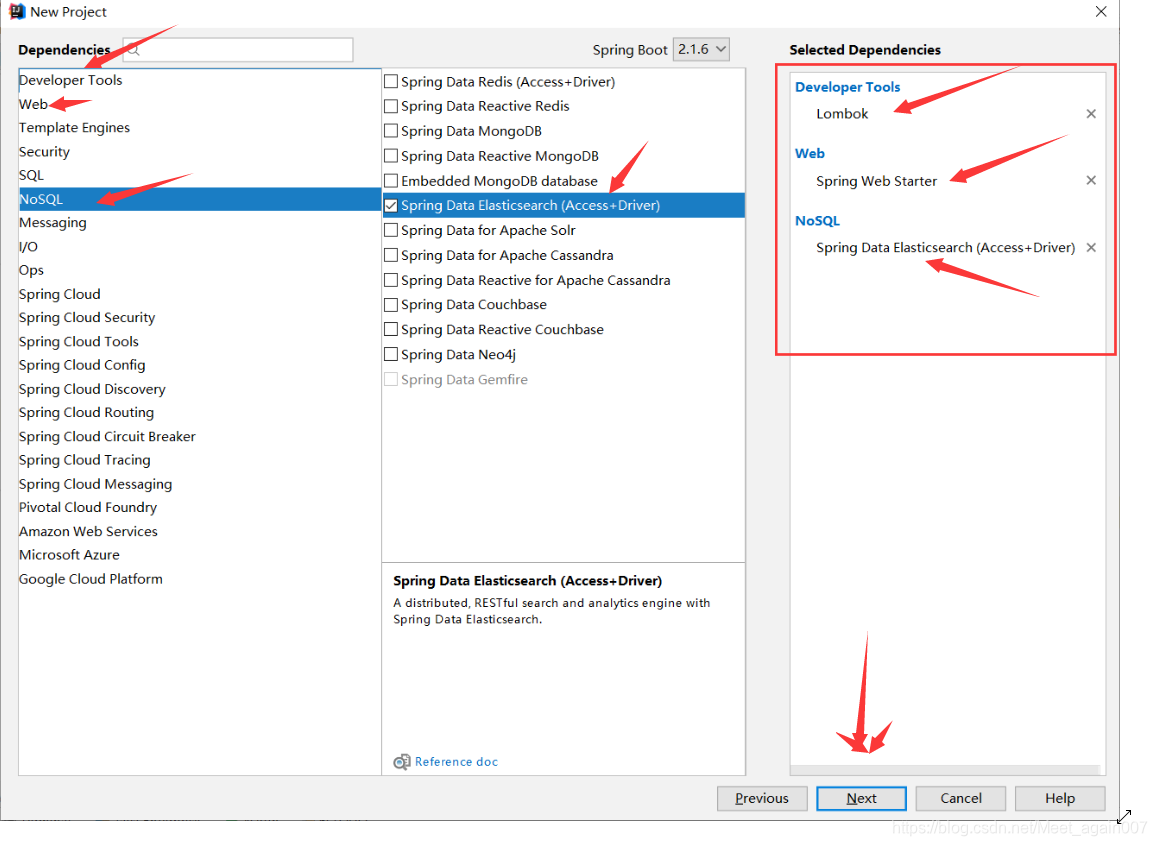Tick Spring Data Reactive Couchbase
This screenshot has width=1157, height=846.
click(391, 330)
